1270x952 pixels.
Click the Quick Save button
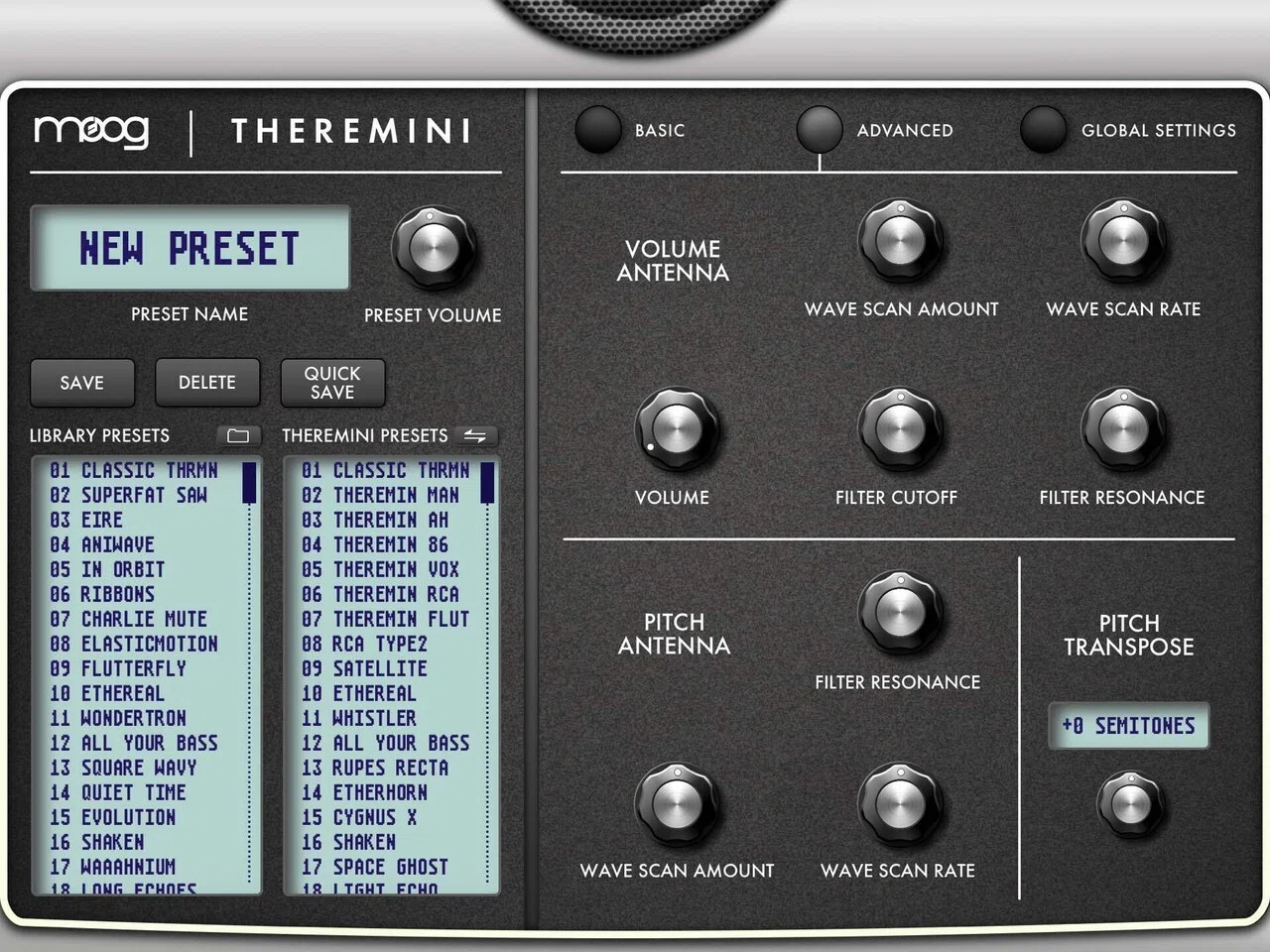(332, 383)
